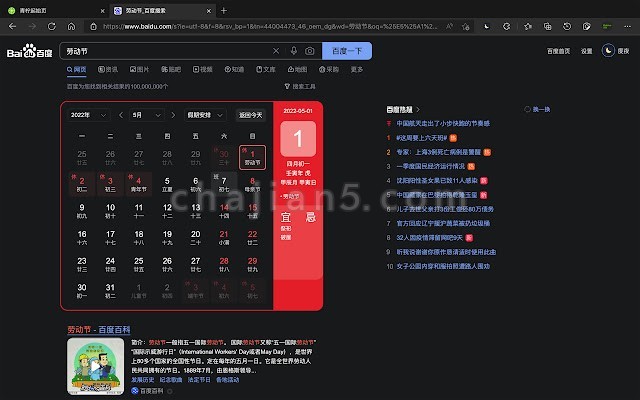
Task: Open camera image search in search box
Action: [x=309, y=50]
